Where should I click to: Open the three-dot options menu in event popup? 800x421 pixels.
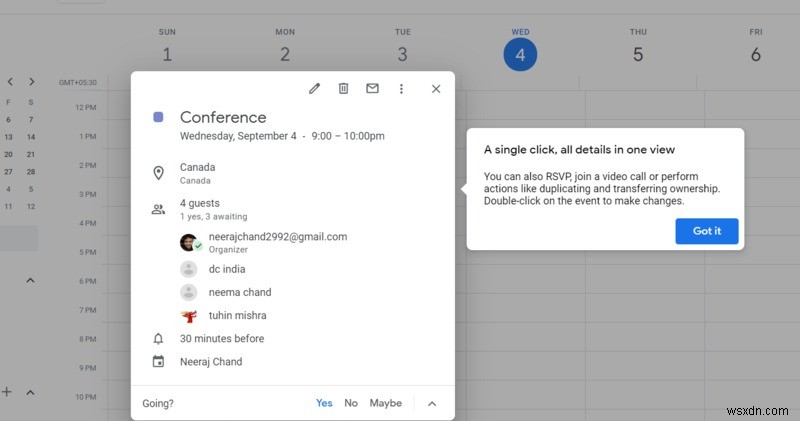pyautogui.click(x=401, y=89)
